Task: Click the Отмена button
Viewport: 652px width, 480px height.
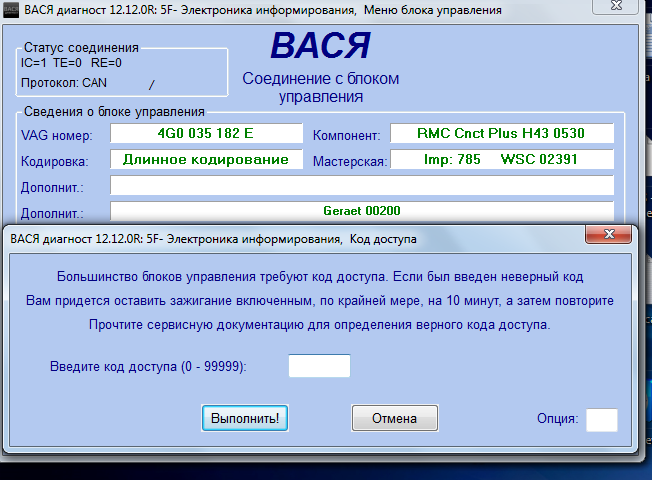Action: [x=395, y=418]
